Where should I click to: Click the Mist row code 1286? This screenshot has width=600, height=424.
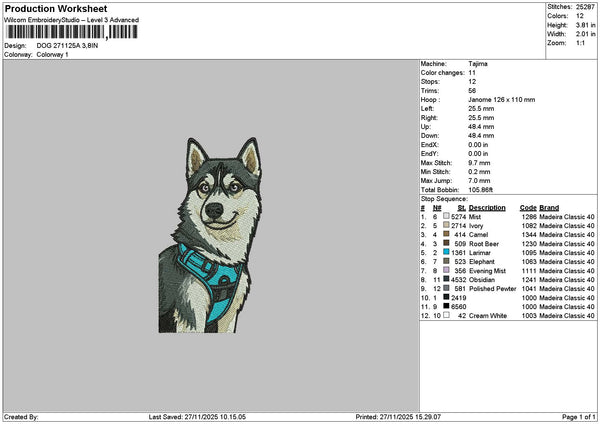[x=529, y=217]
